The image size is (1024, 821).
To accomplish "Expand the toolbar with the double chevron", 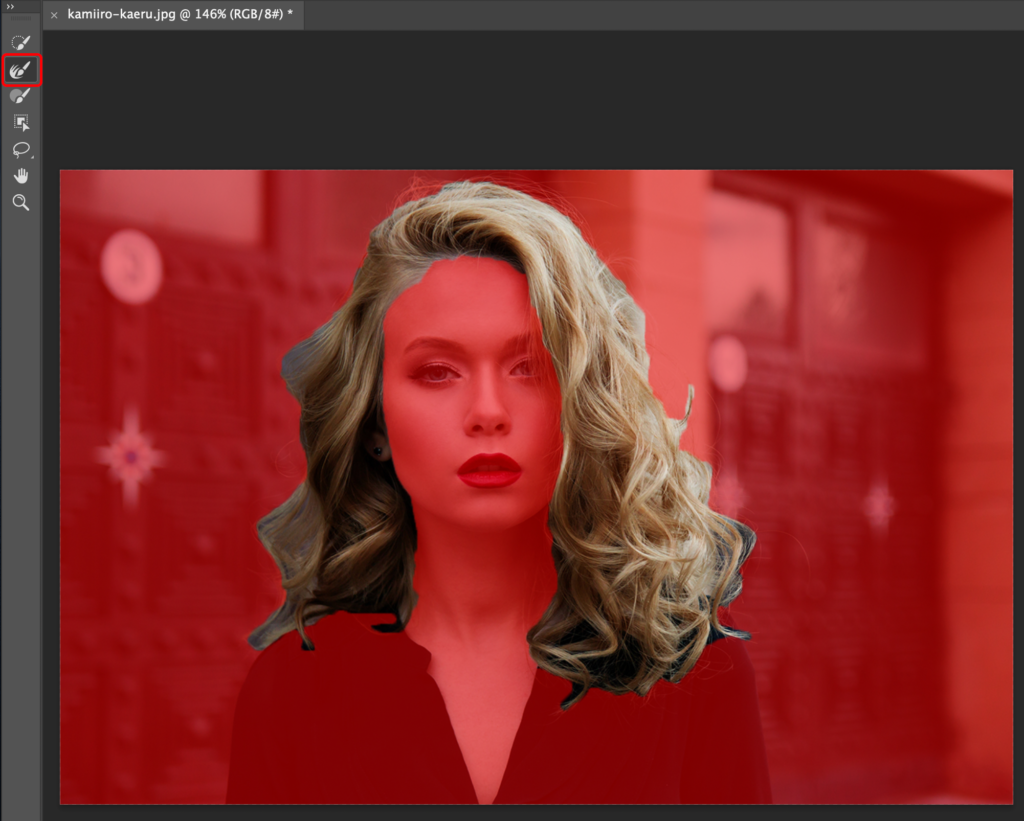I will (x=10, y=7).
